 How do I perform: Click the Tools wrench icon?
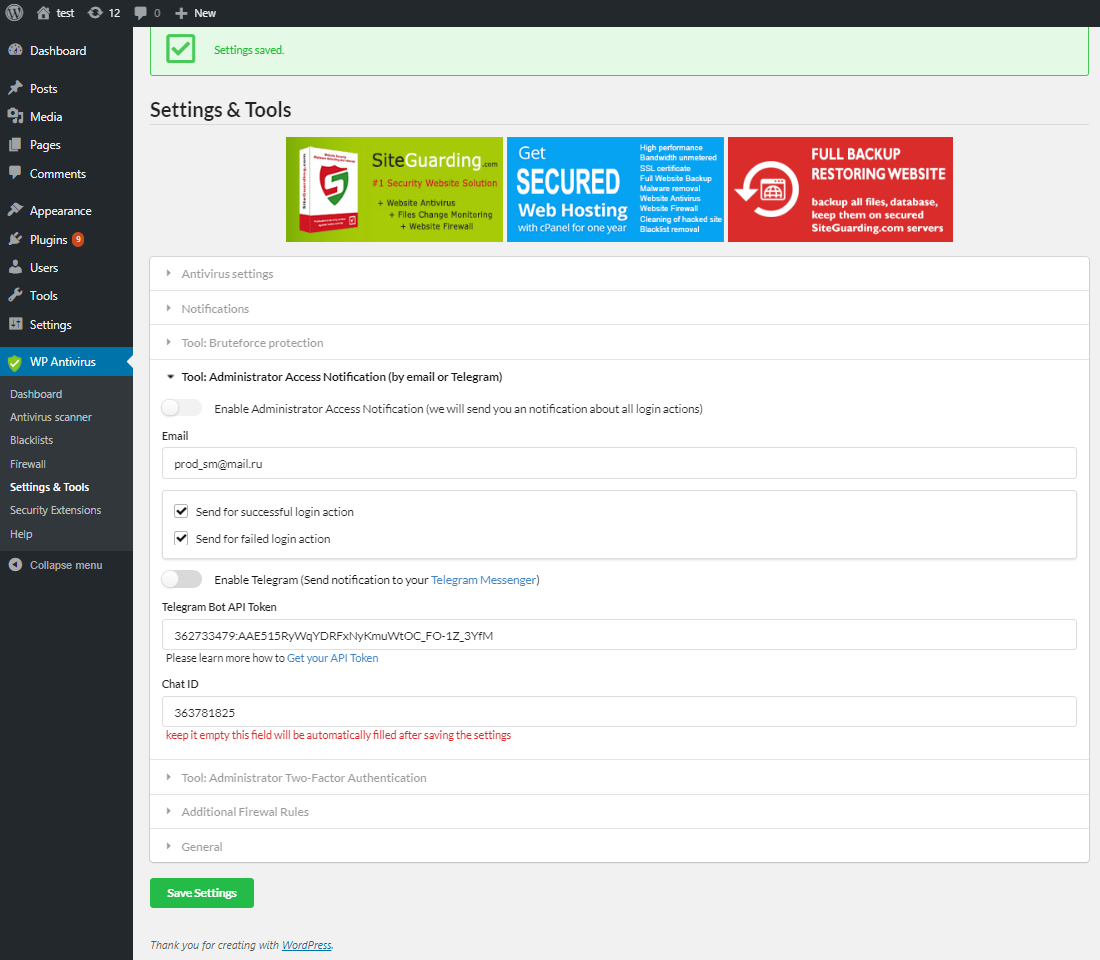click(x=15, y=295)
